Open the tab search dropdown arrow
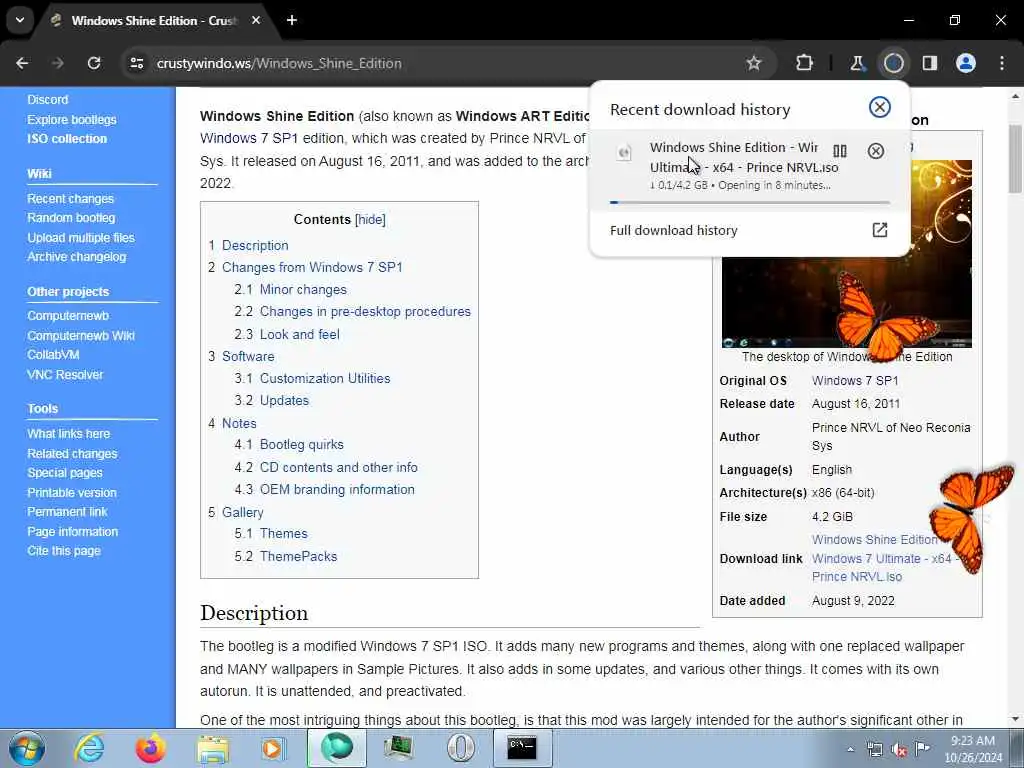 [20, 20]
